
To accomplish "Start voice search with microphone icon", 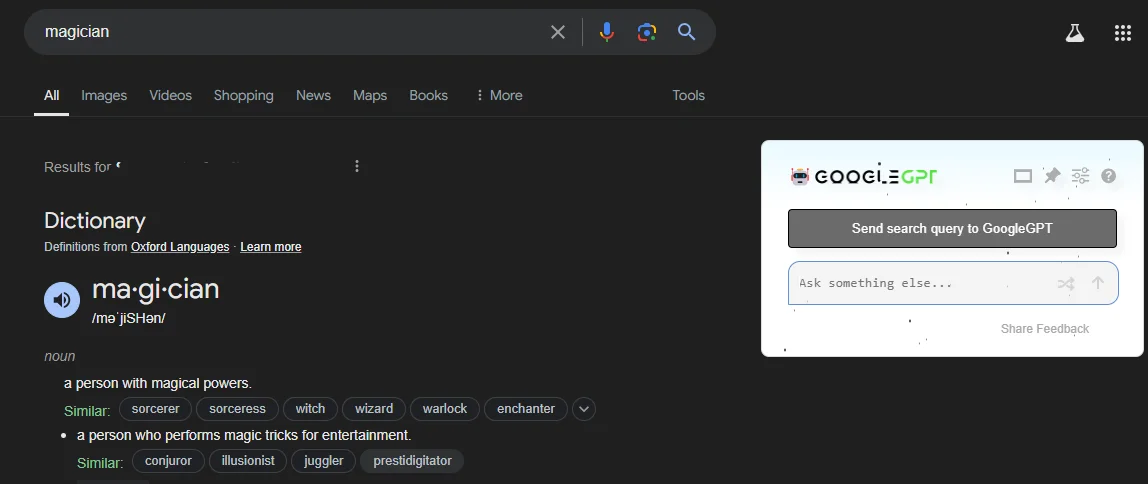I will [606, 32].
